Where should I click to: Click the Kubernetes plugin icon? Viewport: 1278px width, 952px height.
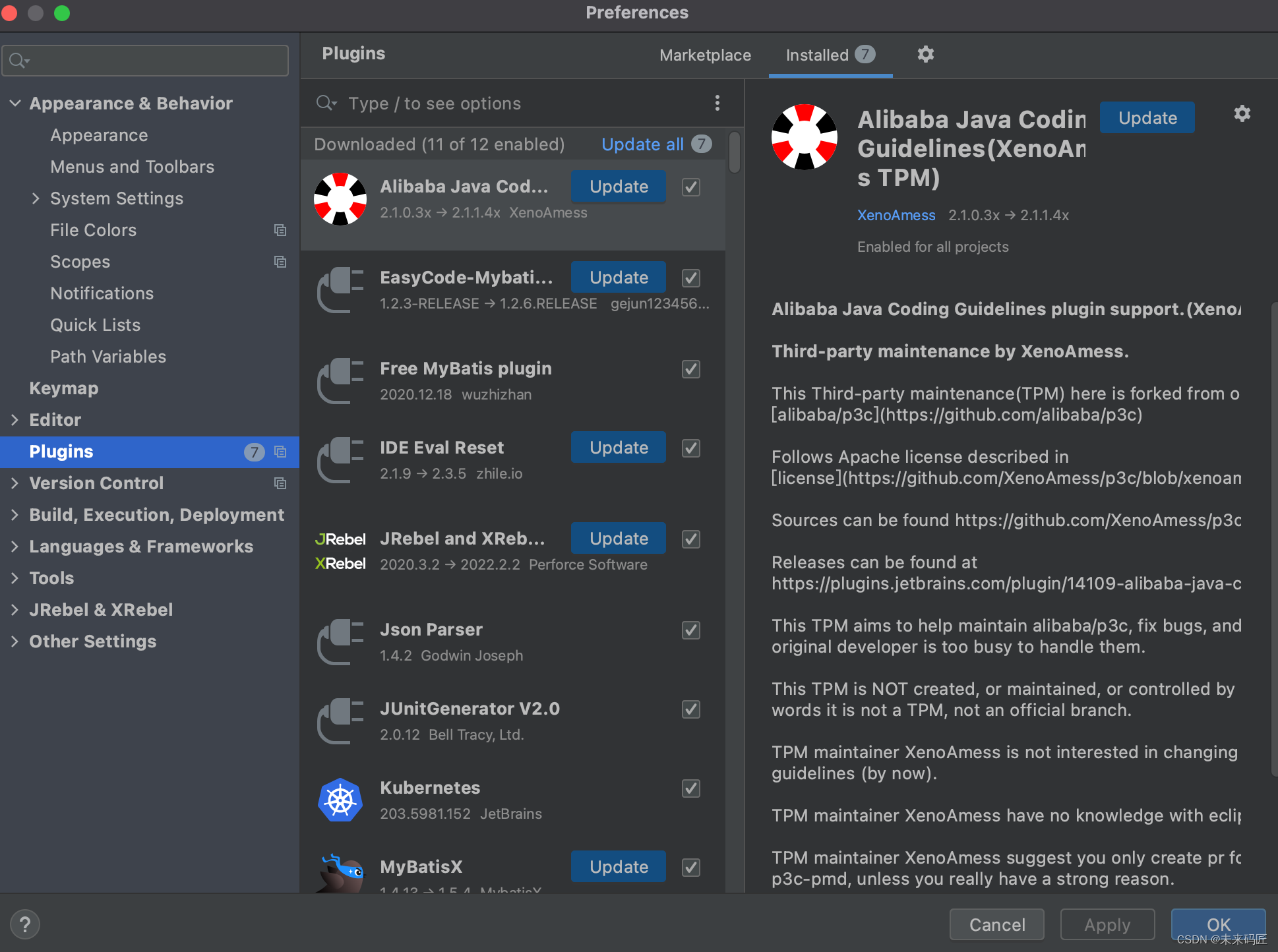(340, 800)
